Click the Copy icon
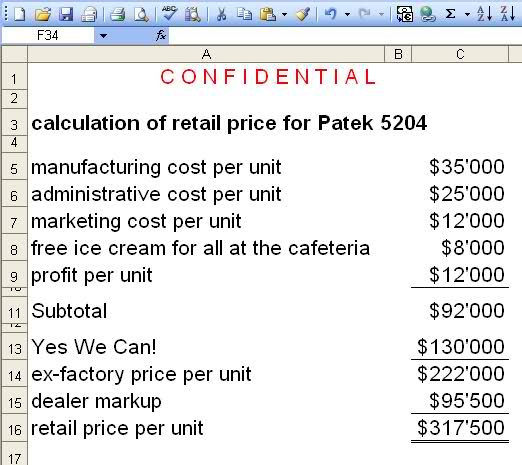Screen dimensions: 522x465 [x=244, y=14]
